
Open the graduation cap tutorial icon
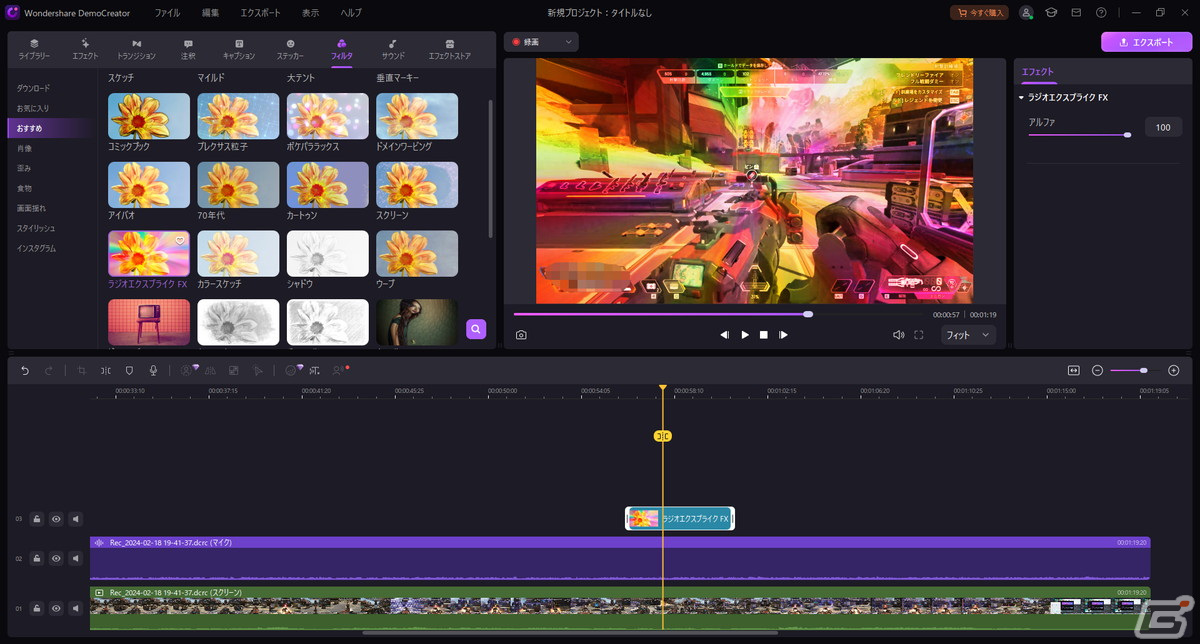point(1052,13)
